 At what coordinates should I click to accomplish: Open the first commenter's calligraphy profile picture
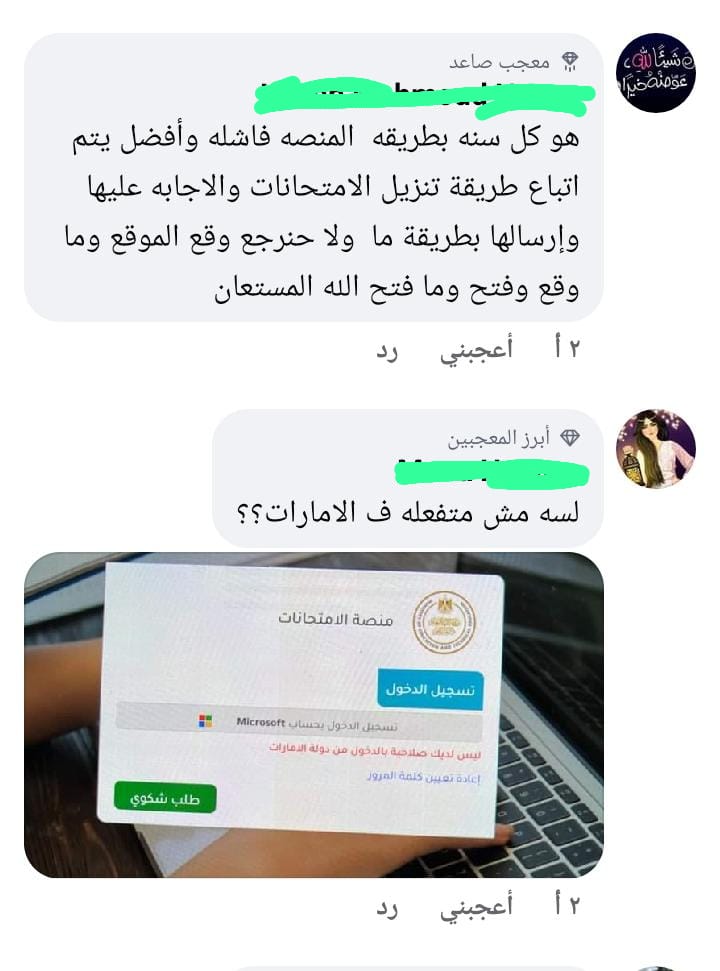pos(656,72)
